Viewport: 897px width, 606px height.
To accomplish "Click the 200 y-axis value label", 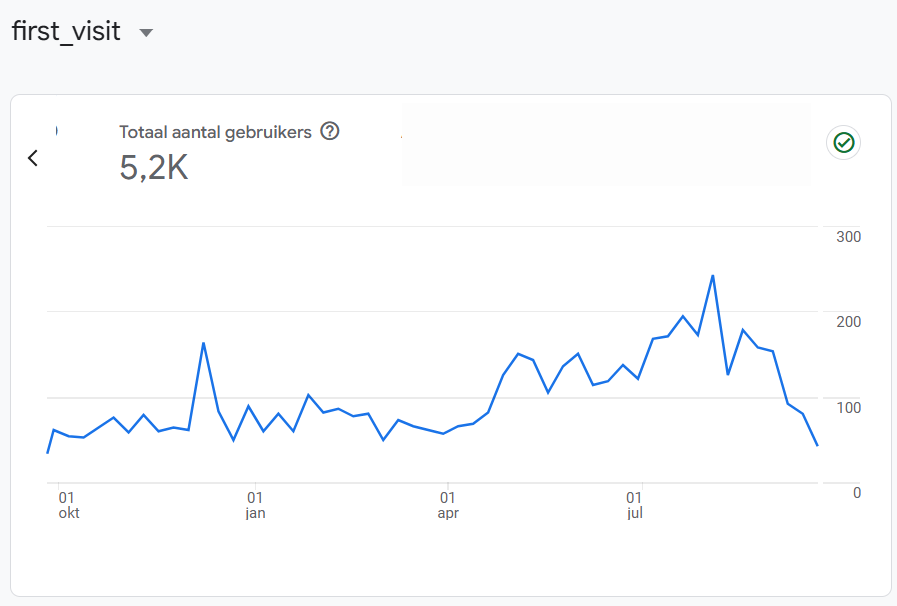I will tap(849, 322).
